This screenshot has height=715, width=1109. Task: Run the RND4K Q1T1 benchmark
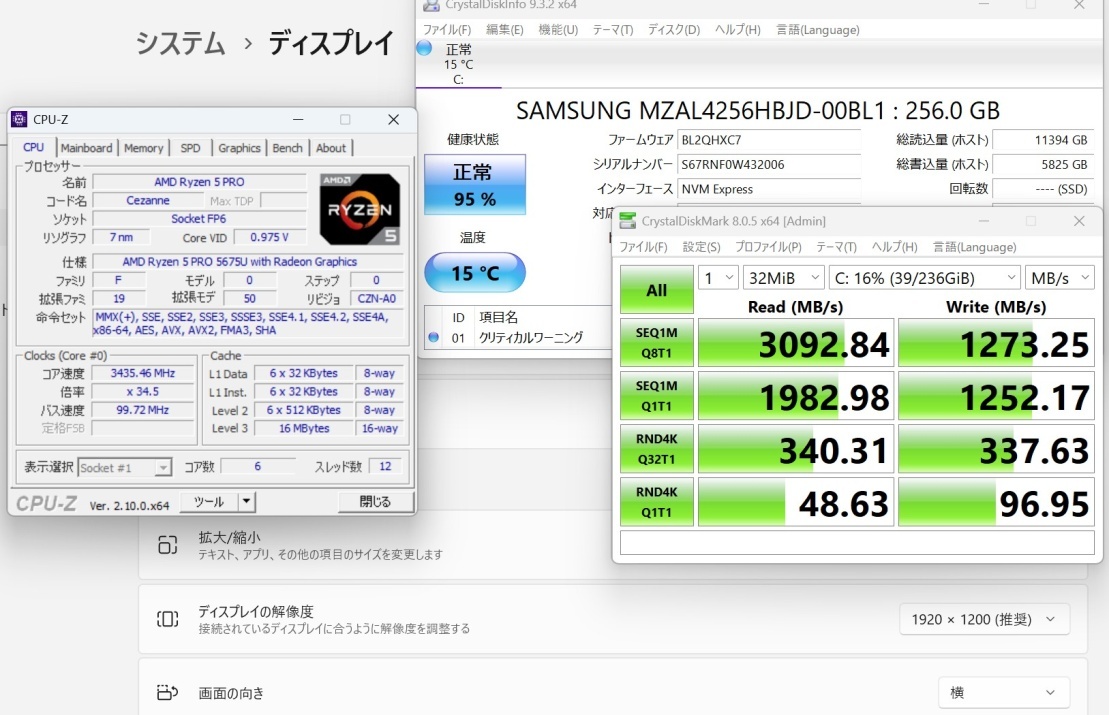coord(656,502)
